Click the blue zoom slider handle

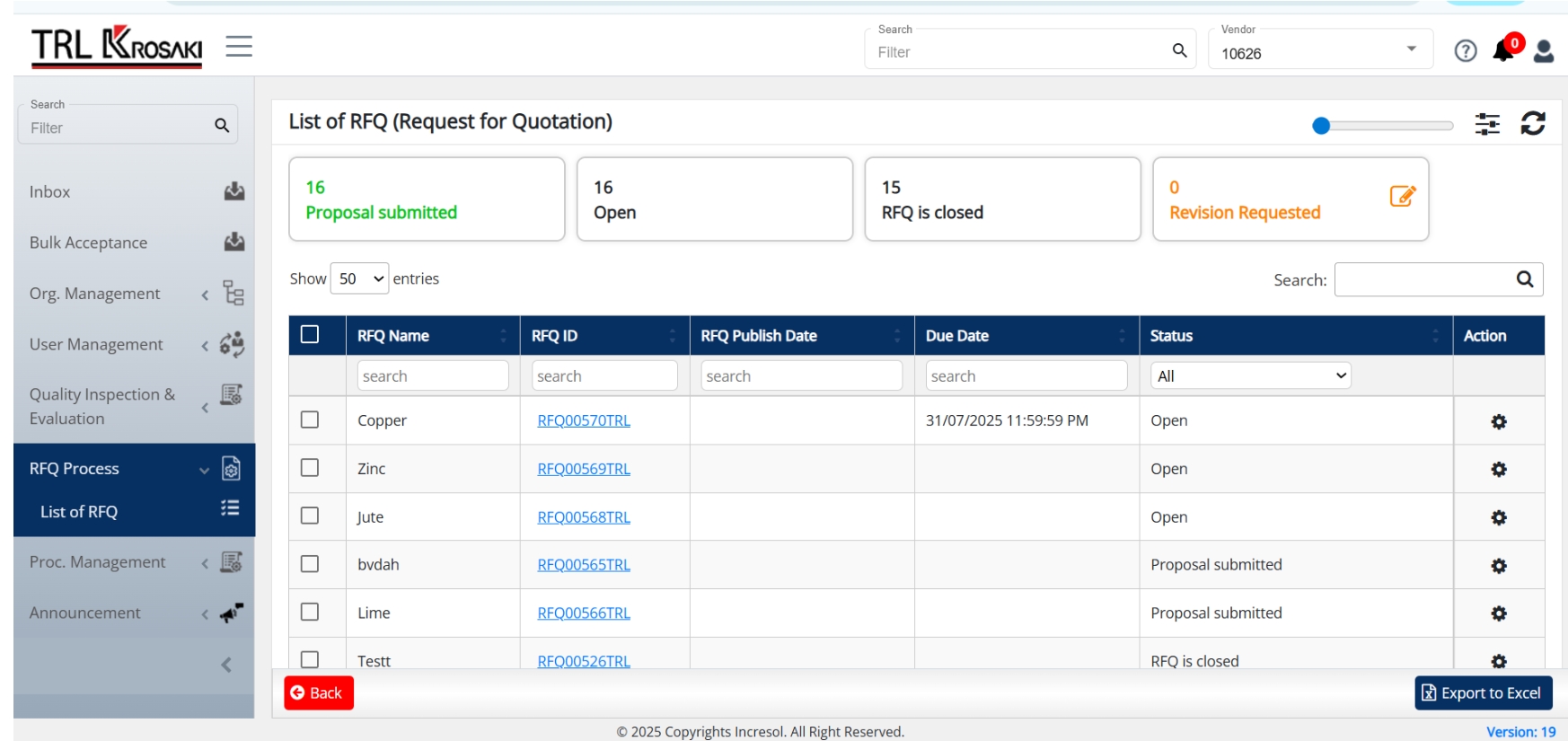pyautogui.click(x=1321, y=126)
